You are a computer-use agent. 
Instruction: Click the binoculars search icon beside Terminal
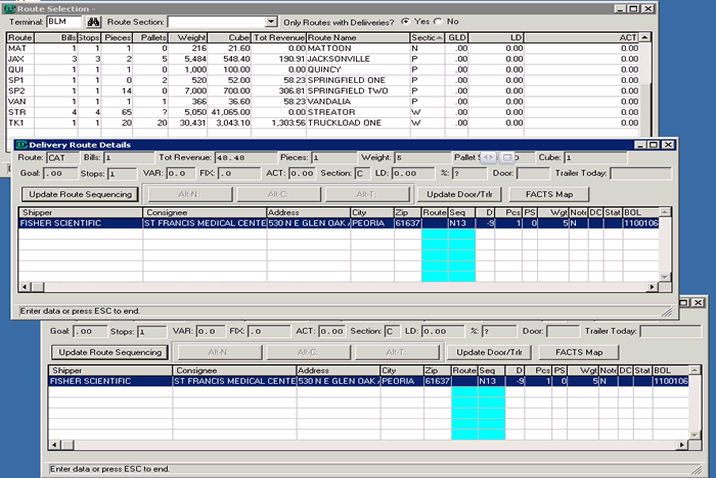[x=93, y=22]
